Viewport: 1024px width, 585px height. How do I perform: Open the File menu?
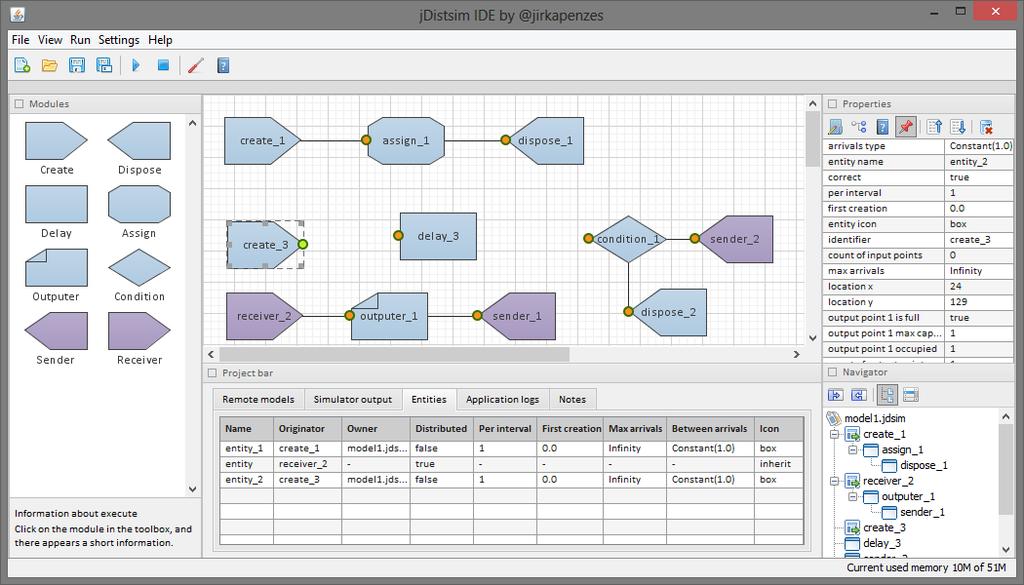tap(20, 40)
